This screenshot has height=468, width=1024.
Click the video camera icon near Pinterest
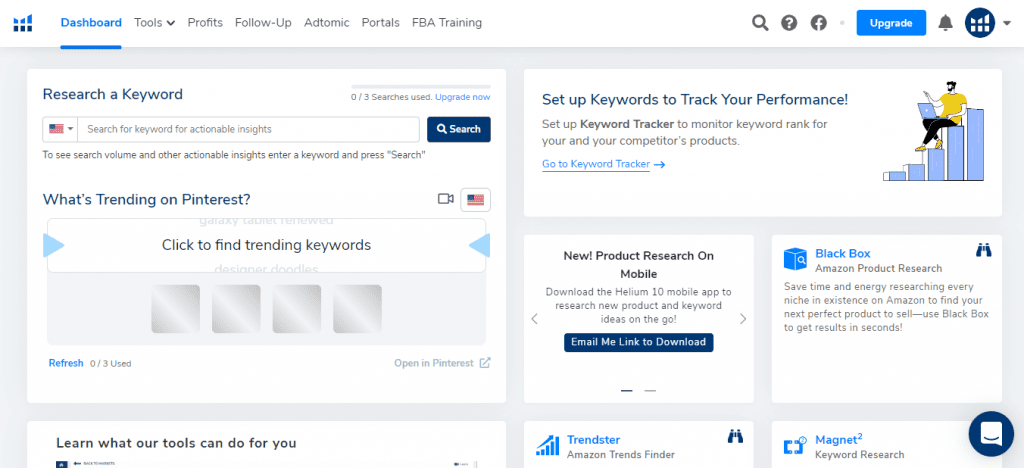coord(445,199)
